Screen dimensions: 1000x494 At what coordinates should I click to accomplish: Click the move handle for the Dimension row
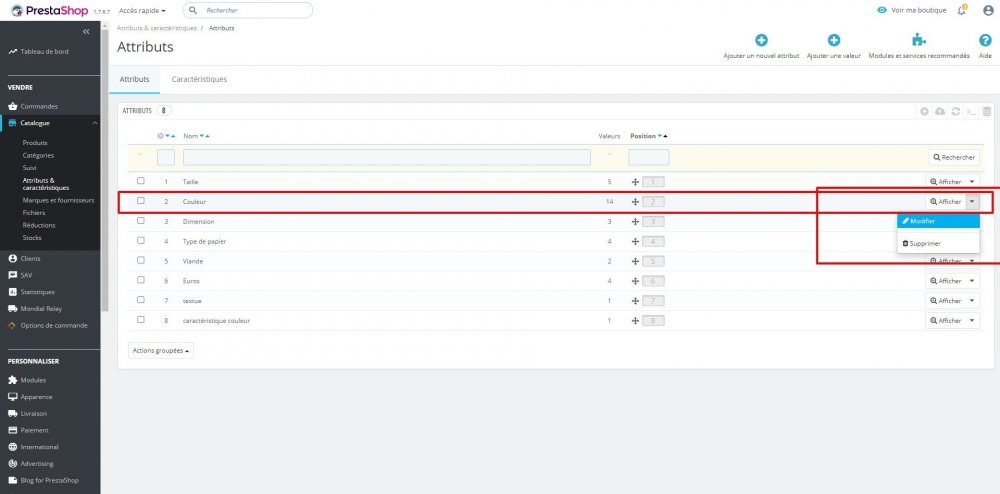pos(635,222)
